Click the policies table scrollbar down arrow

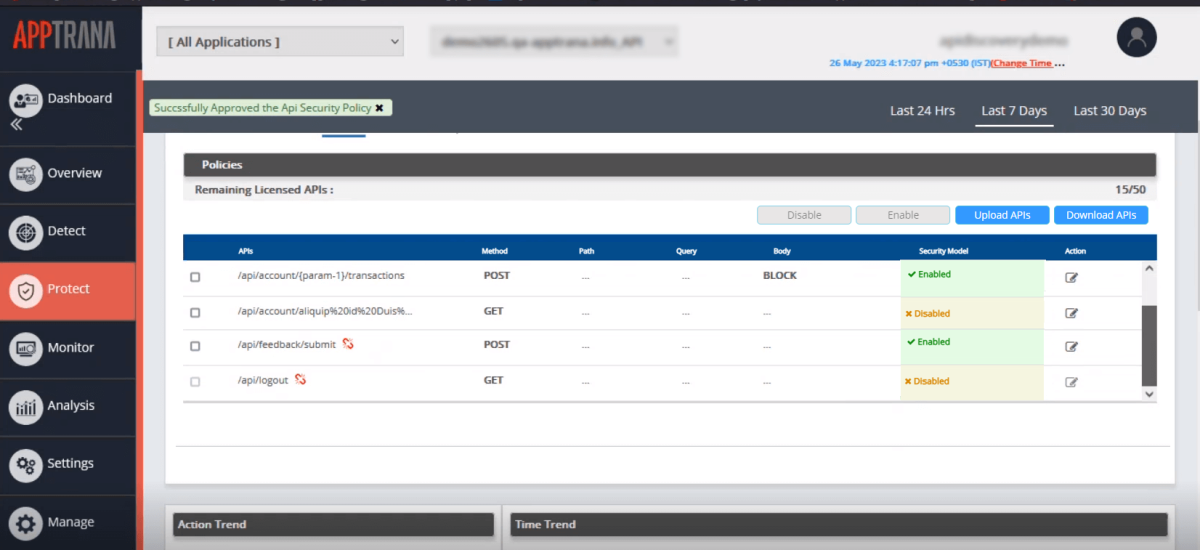(x=1149, y=394)
